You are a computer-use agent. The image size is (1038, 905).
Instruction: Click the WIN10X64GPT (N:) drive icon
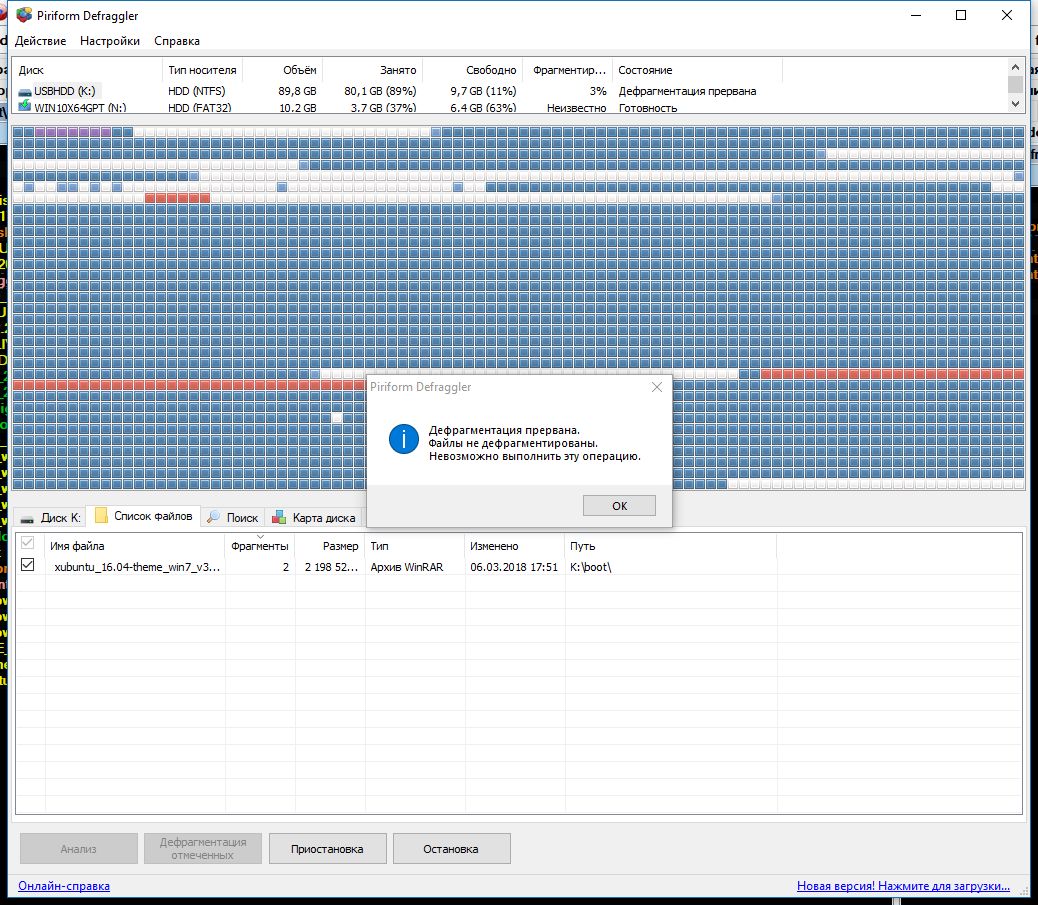click(24, 106)
